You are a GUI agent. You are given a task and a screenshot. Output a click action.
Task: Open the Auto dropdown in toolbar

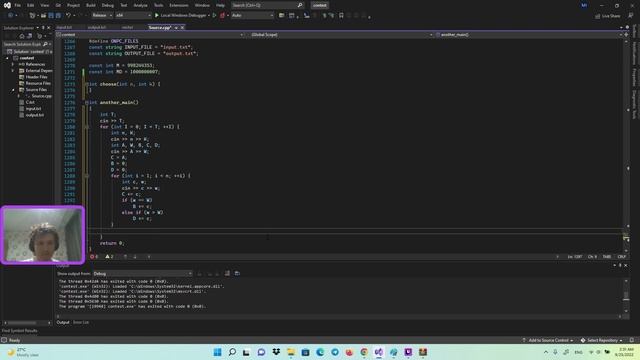click(x=252, y=16)
